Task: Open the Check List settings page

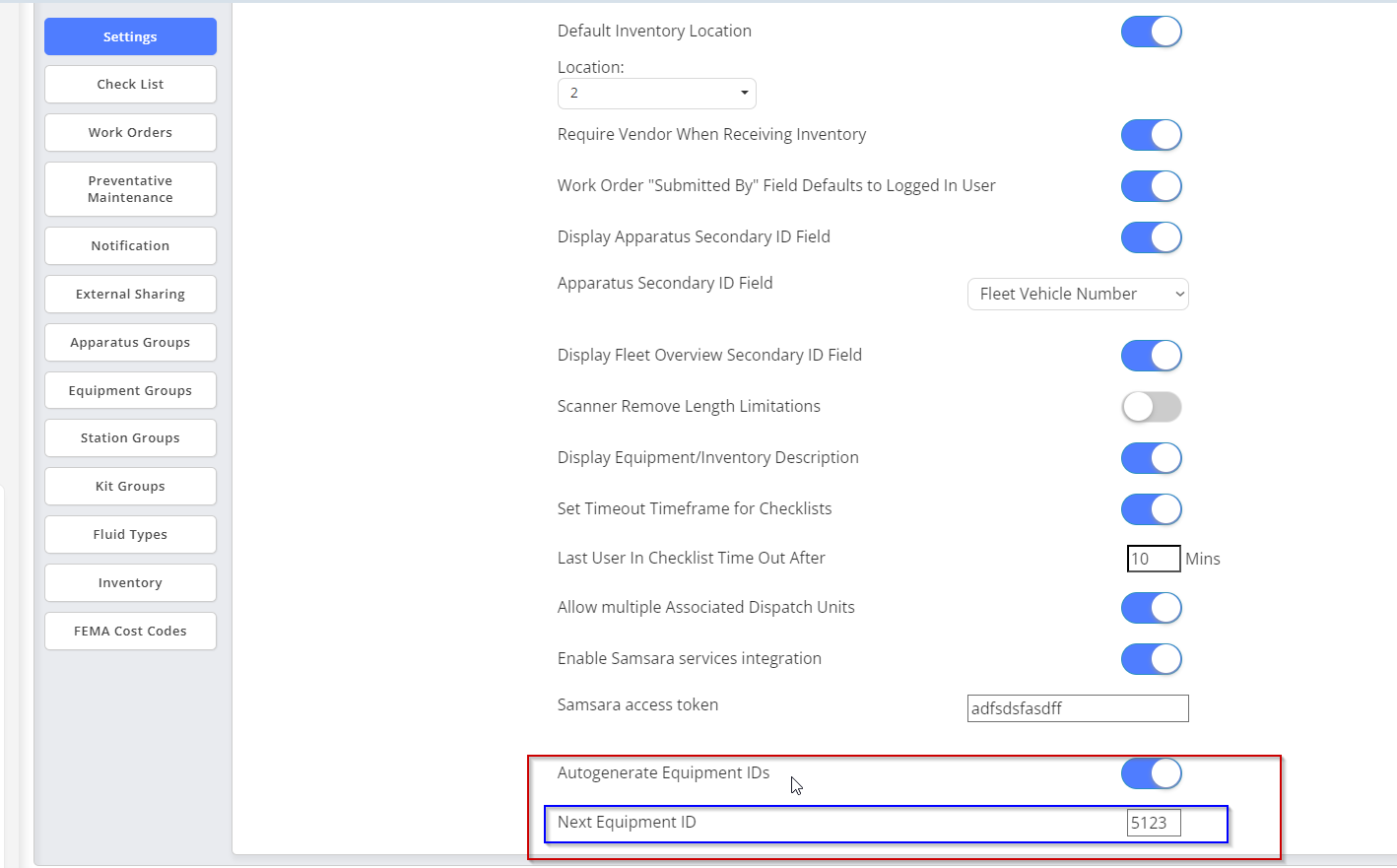Action: tap(130, 85)
